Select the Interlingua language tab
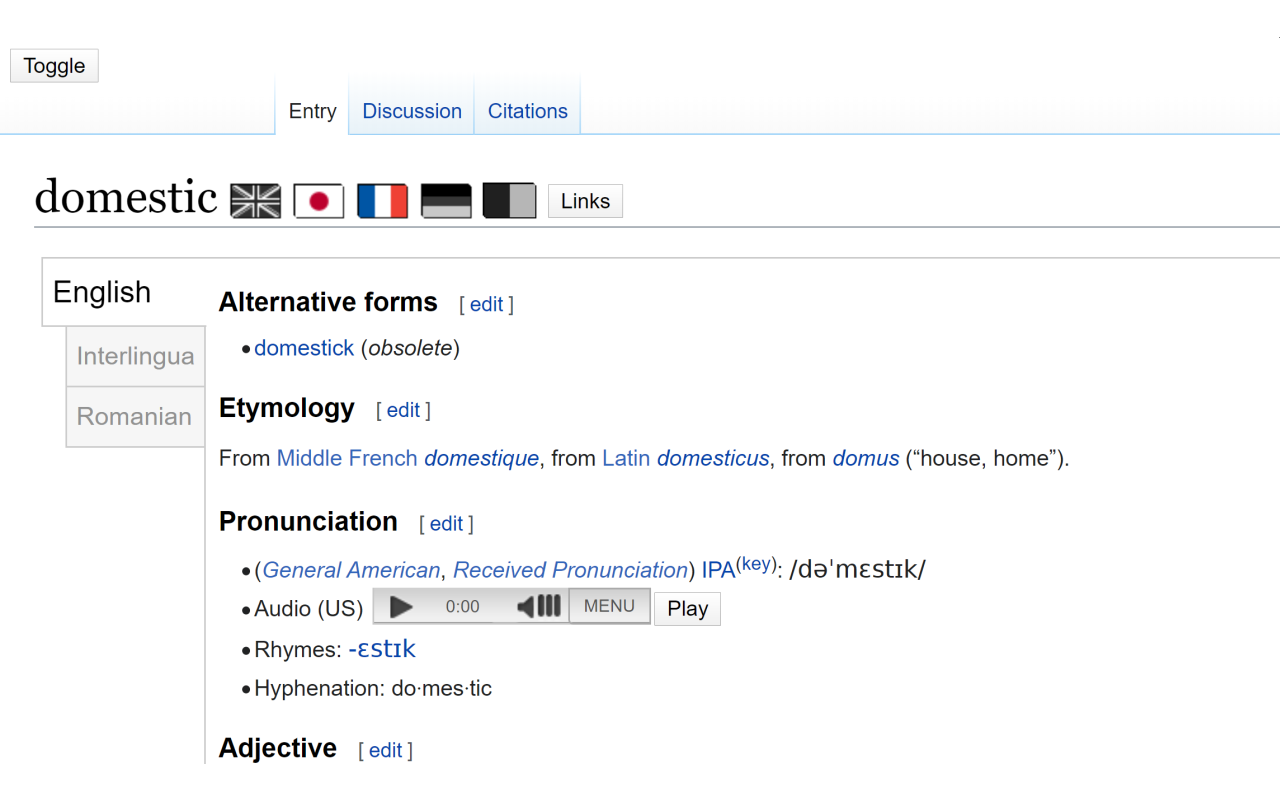Viewport: 1280px width, 800px height. 136,356
